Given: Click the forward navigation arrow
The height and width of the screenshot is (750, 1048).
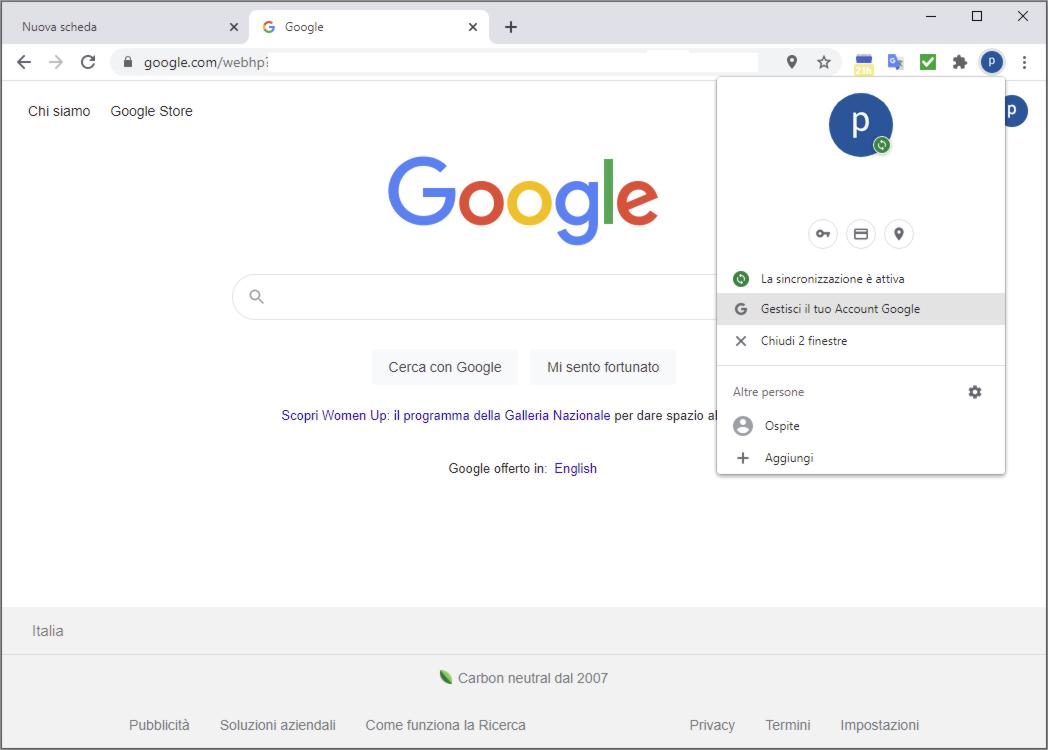Looking at the screenshot, I should pos(56,62).
